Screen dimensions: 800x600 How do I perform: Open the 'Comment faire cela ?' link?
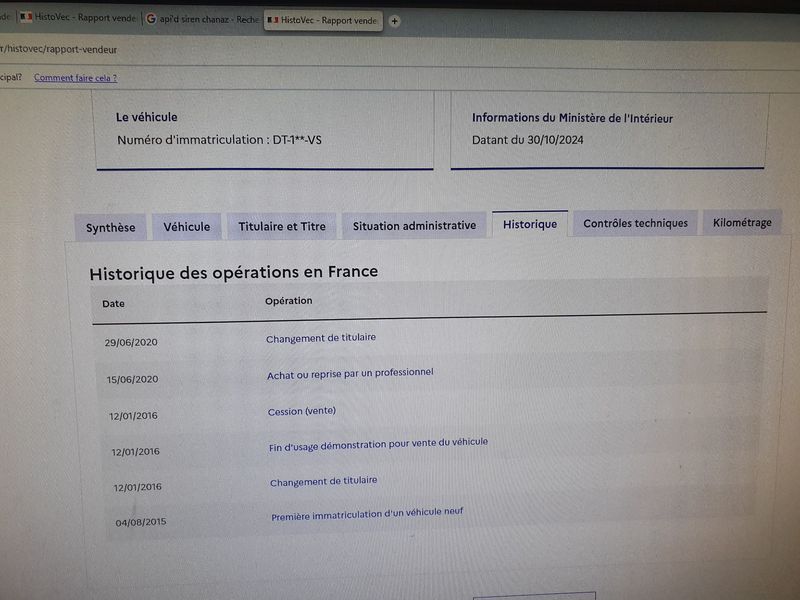point(76,78)
